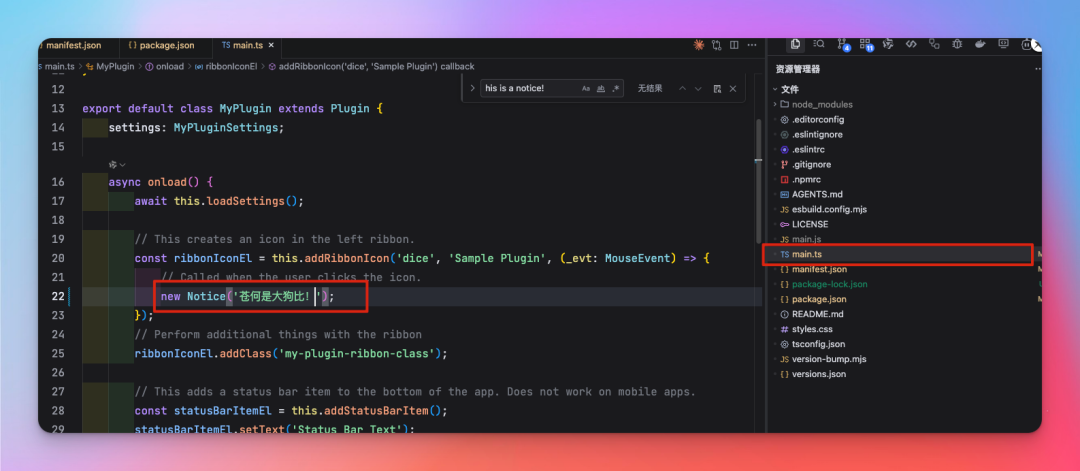Close the find widget

(x=733, y=89)
